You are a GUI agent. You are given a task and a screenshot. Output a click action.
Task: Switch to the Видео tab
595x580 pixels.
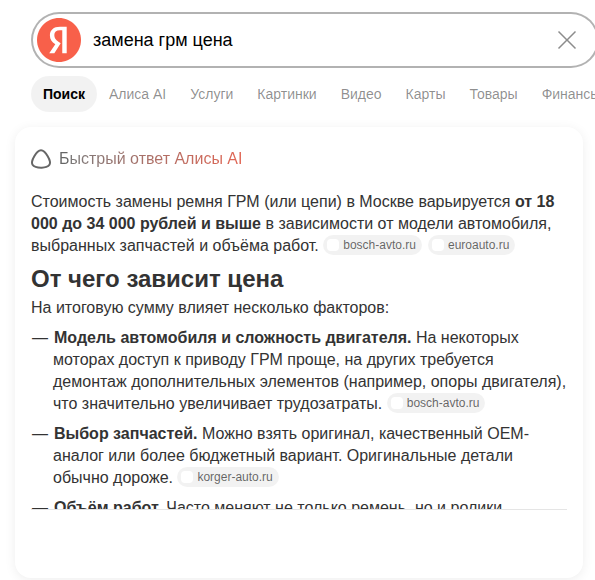coord(361,94)
